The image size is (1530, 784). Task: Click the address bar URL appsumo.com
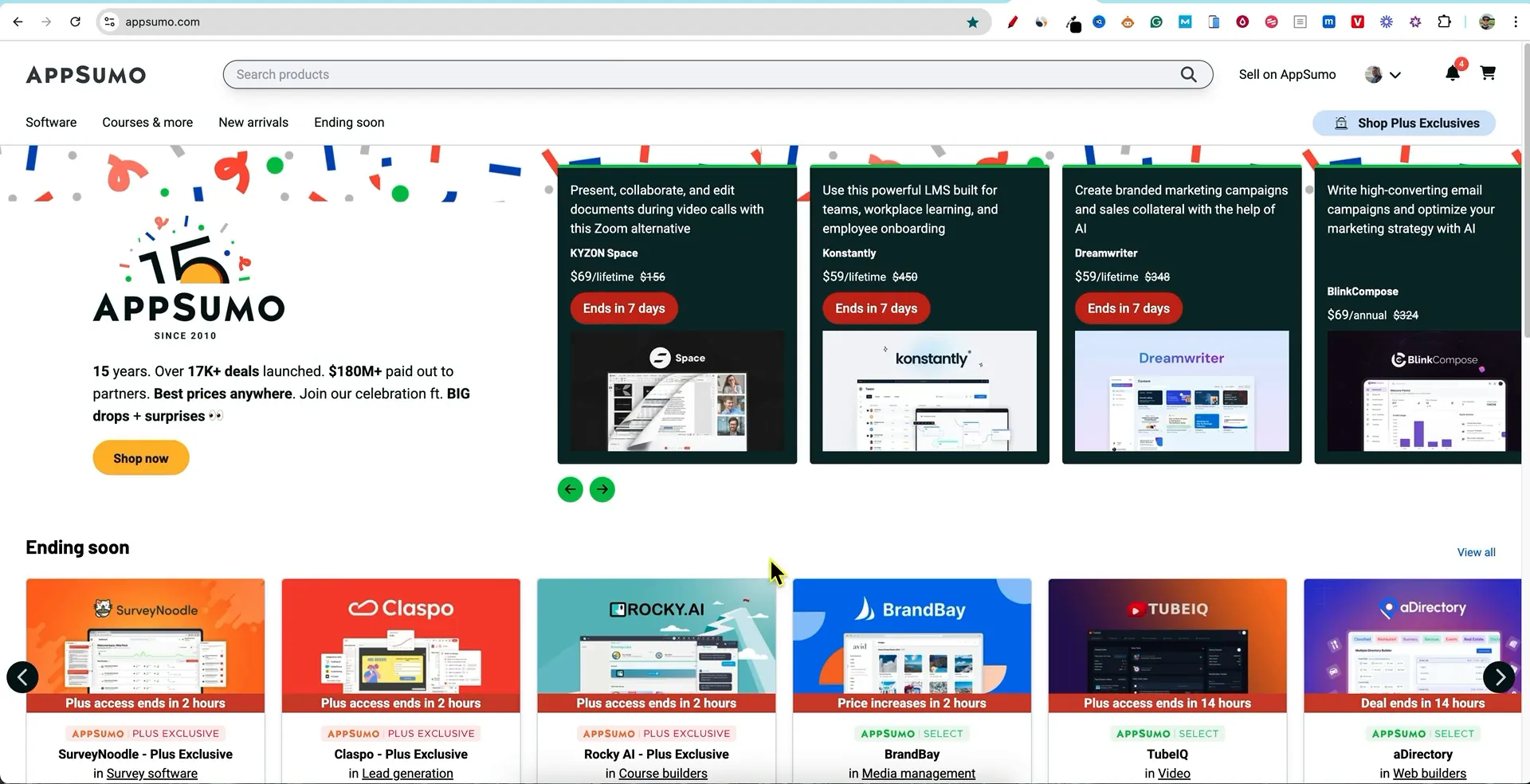[163, 22]
